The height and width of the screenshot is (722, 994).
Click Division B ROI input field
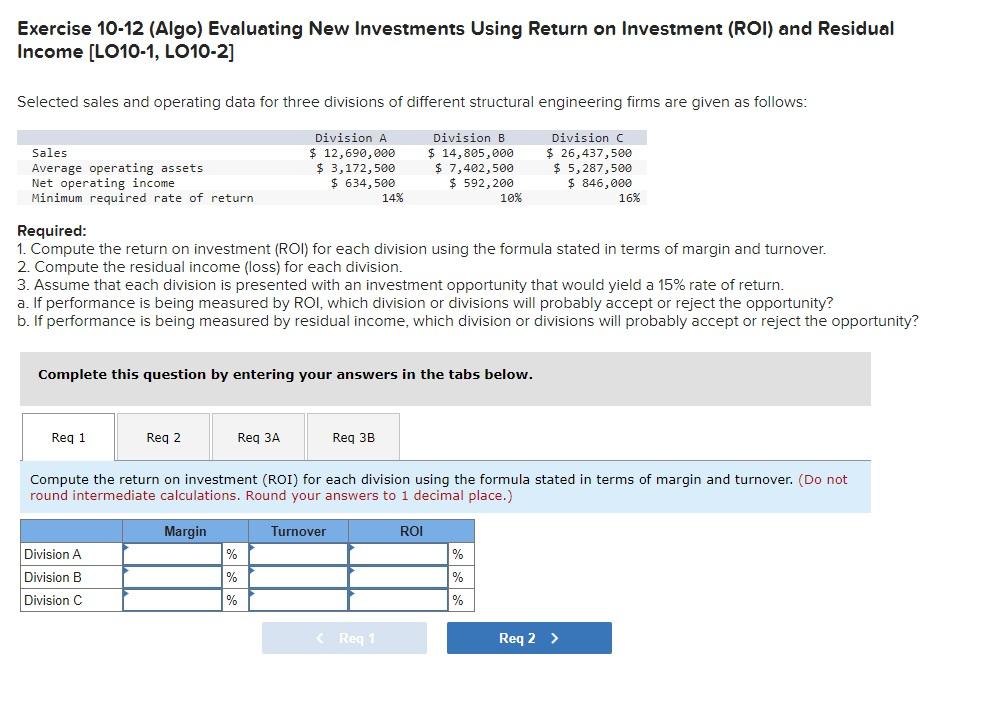(x=399, y=577)
